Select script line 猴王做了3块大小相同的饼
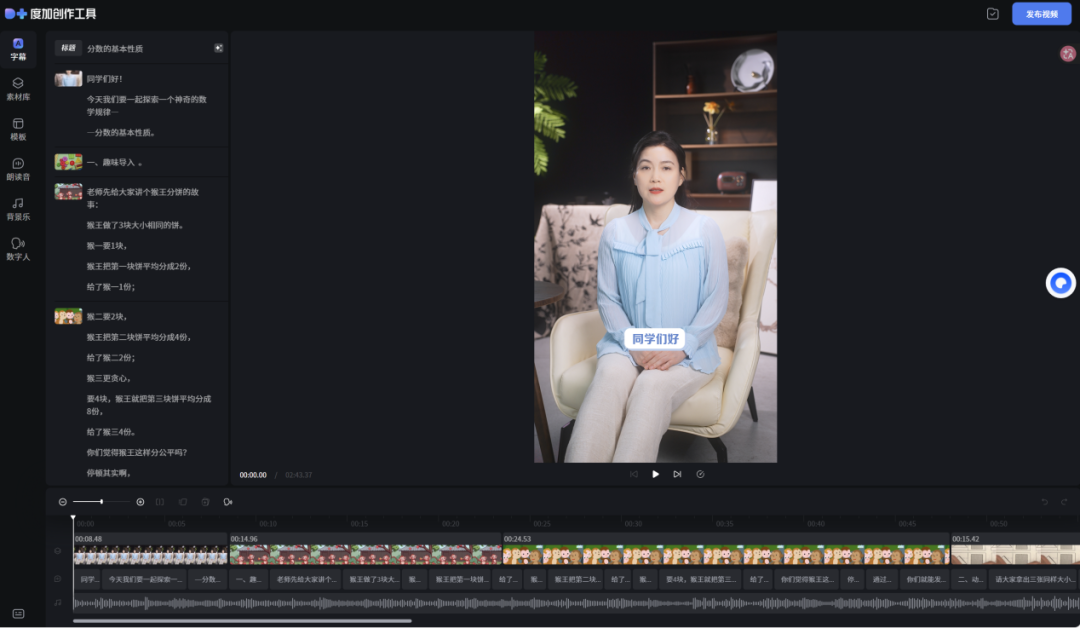 coord(135,225)
